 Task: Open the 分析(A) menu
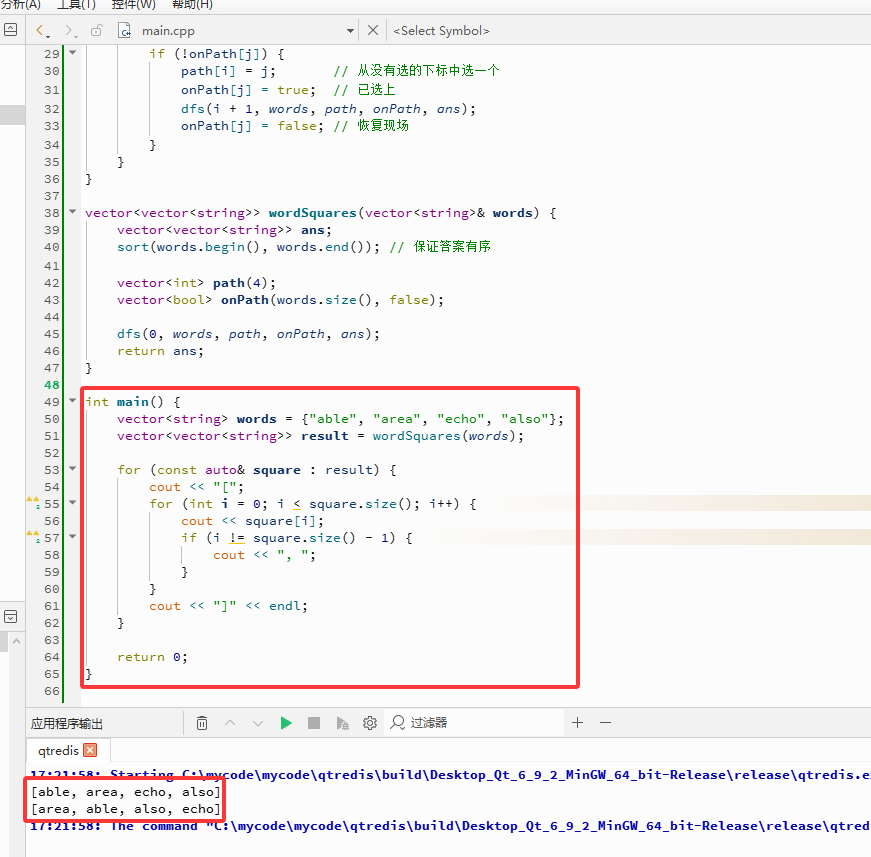[21, 4]
